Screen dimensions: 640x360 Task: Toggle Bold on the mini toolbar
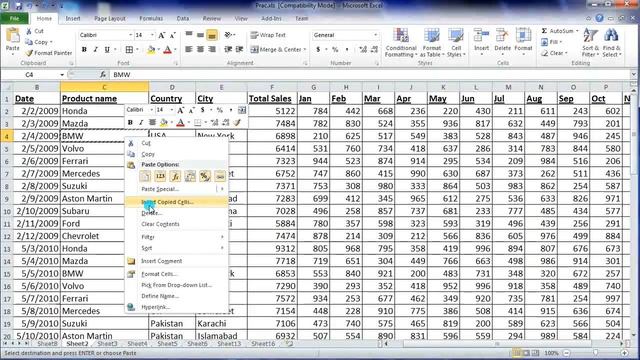tap(130, 122)
